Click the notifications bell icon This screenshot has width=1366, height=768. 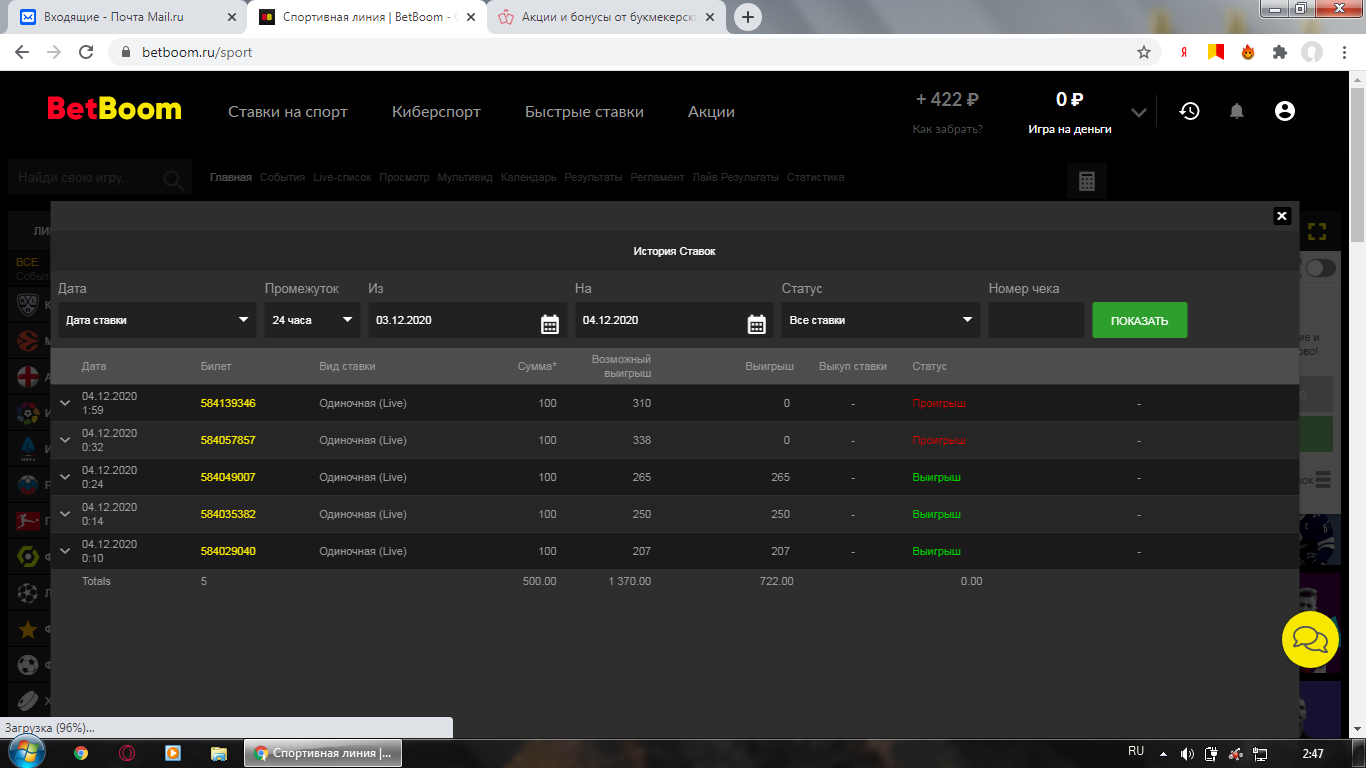pyautogui.click(x=1237, y=111)
